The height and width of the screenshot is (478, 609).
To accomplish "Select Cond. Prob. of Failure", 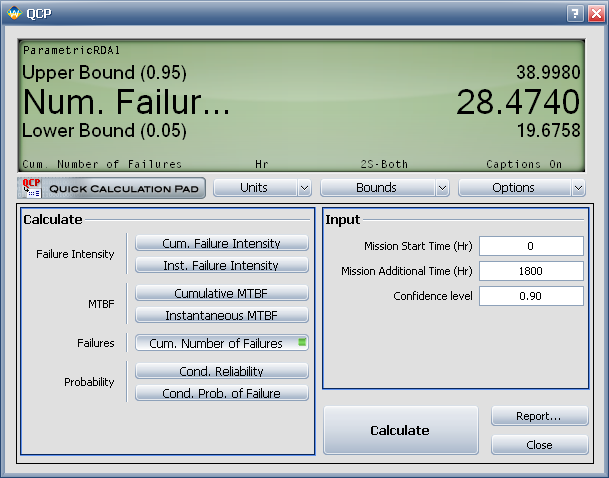I will click(x=221, y=393).
